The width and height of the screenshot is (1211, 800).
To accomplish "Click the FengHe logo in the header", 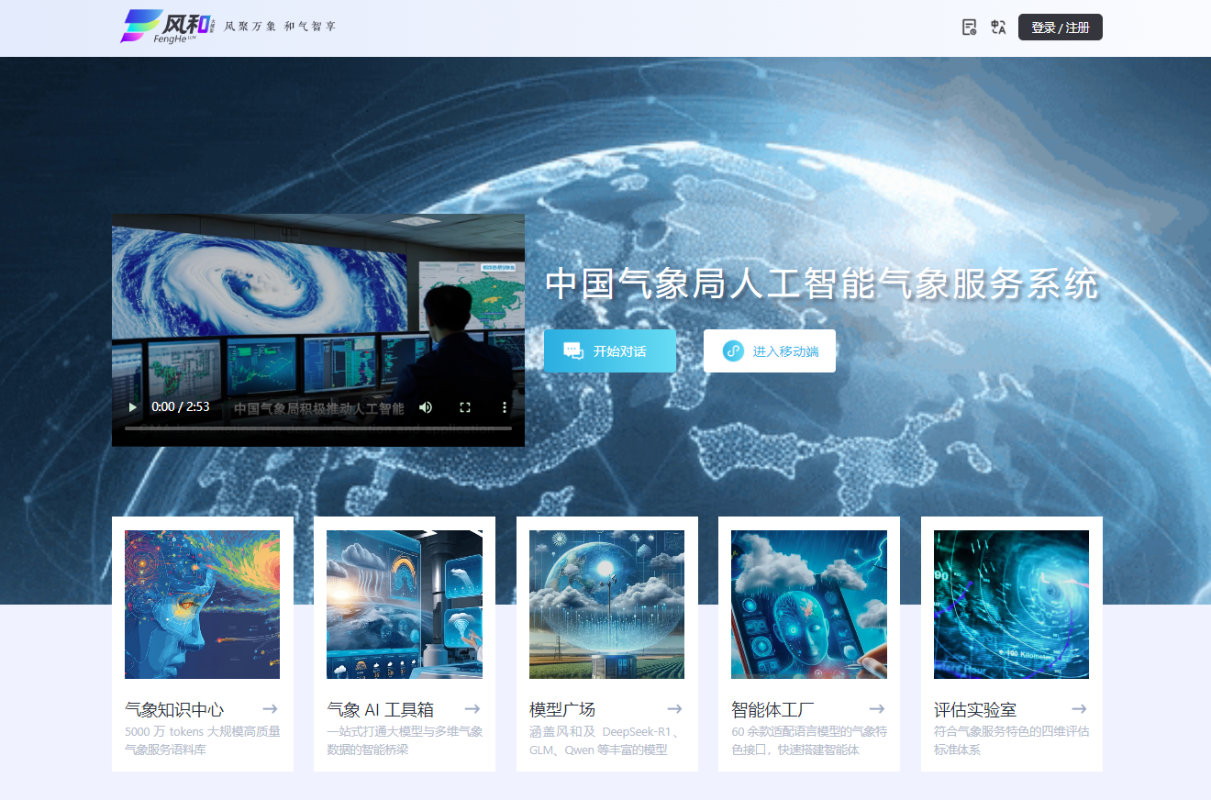I will point(167,26).
